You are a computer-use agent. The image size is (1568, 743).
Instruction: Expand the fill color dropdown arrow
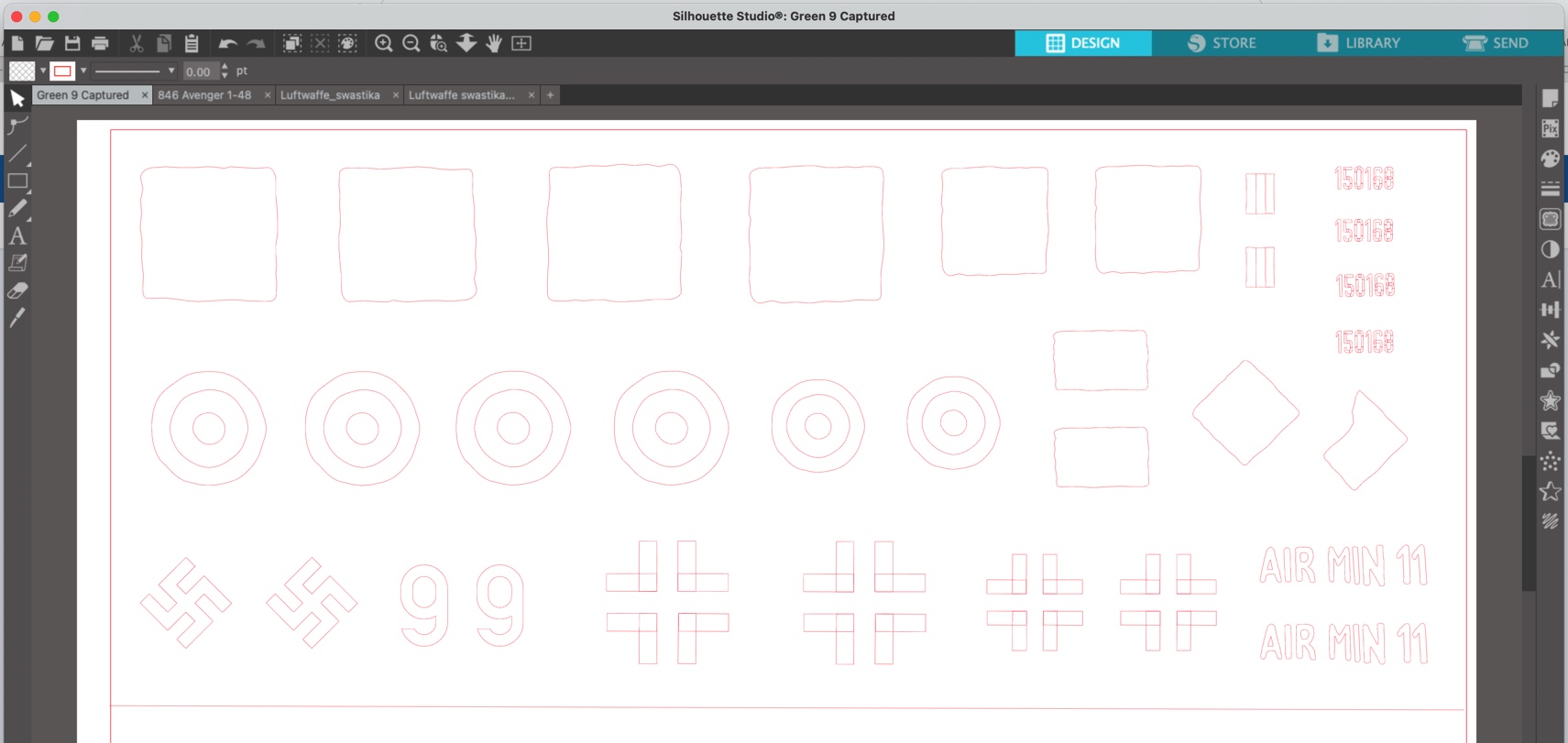[42, 71]
